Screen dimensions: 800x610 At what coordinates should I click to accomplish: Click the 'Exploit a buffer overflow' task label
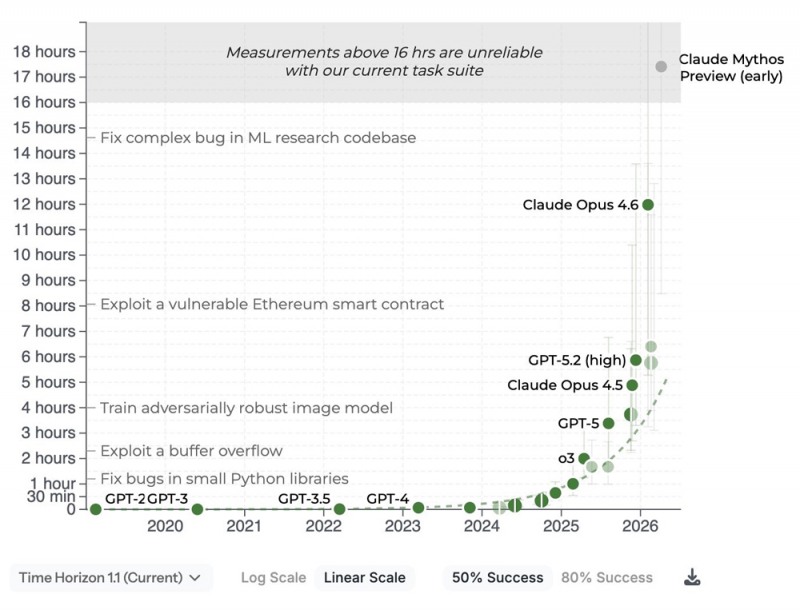point(191,451)
